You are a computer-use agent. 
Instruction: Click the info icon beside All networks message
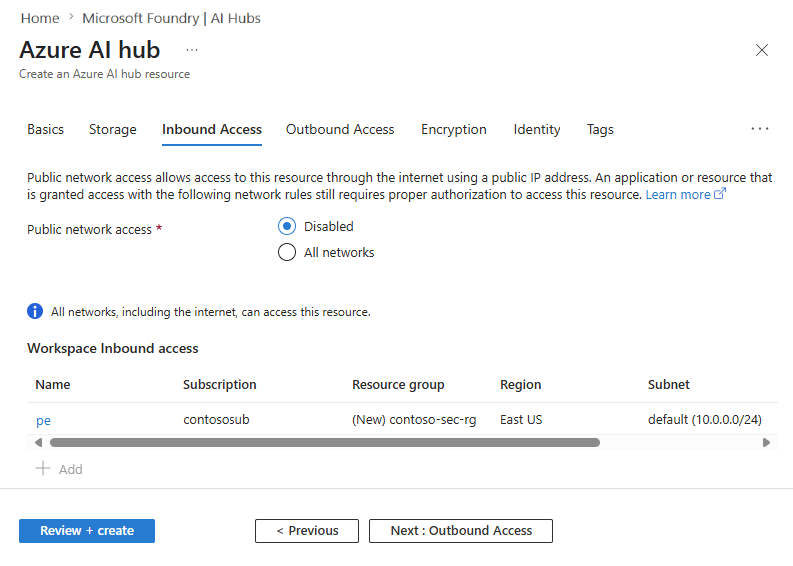point(35,311)
